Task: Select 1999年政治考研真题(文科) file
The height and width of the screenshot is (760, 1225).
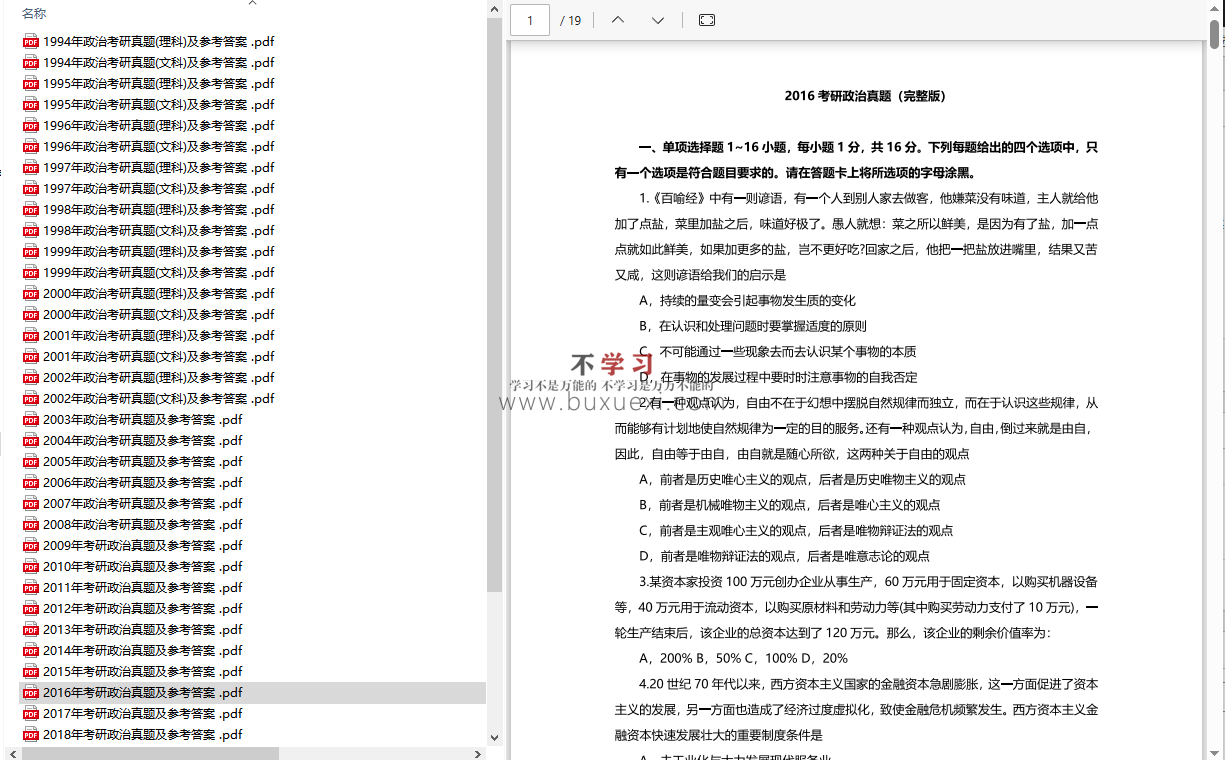Action: (x=158, y=273)
